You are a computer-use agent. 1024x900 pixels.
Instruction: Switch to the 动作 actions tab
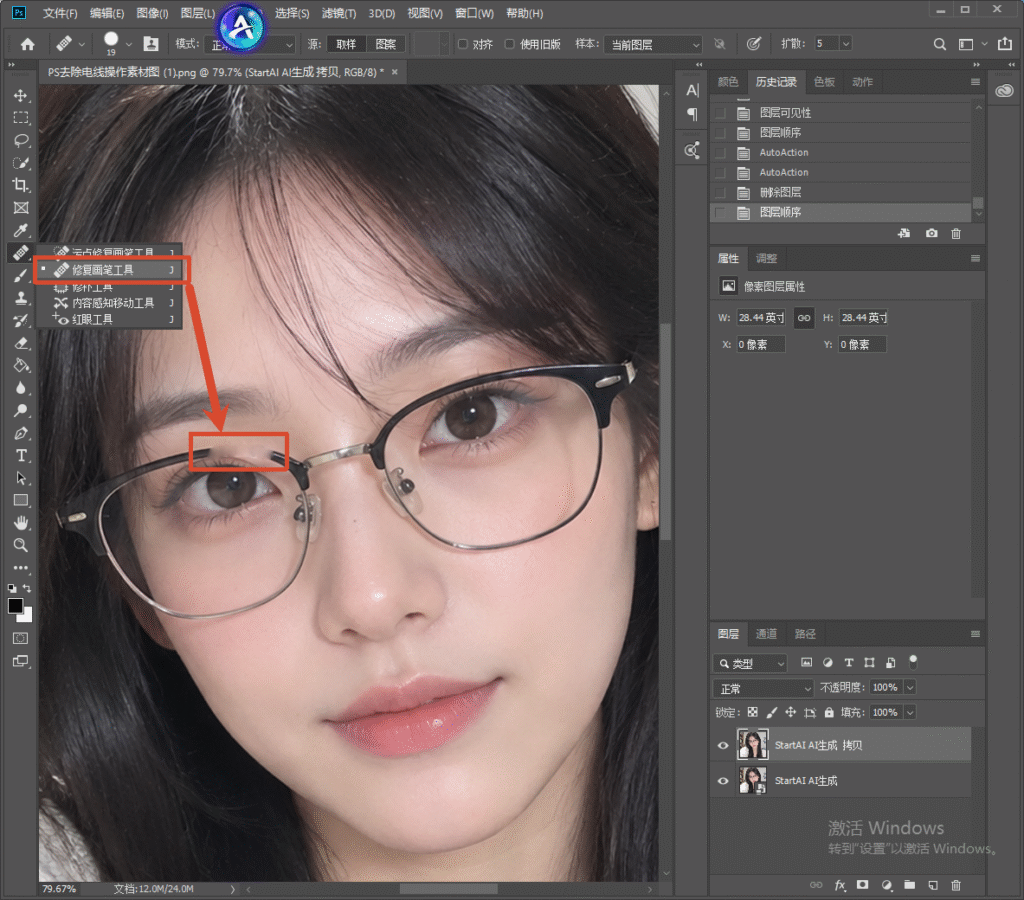(862, 82)
